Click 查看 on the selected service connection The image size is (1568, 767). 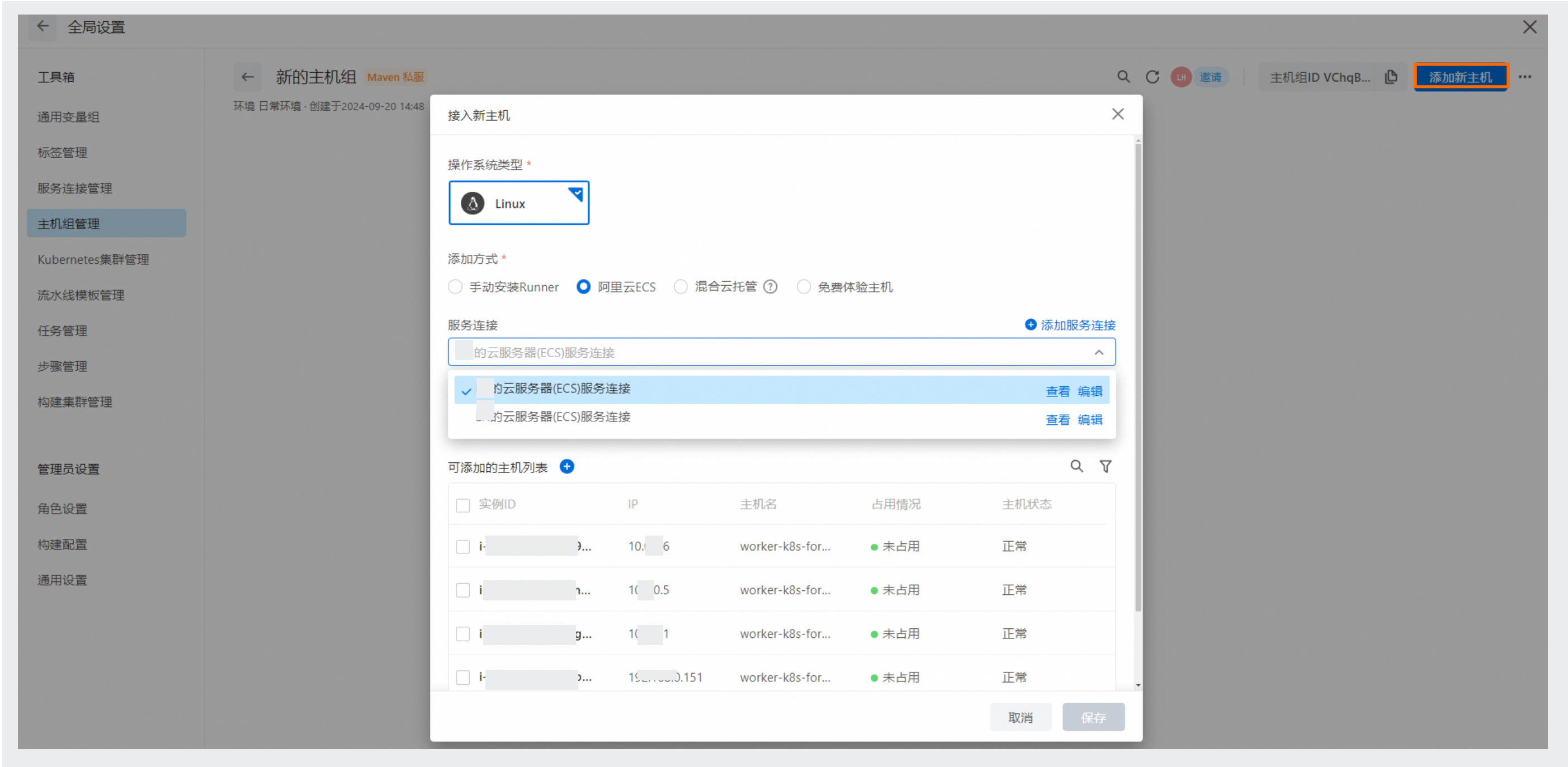pyautogui.click(x=1057, y=391)
